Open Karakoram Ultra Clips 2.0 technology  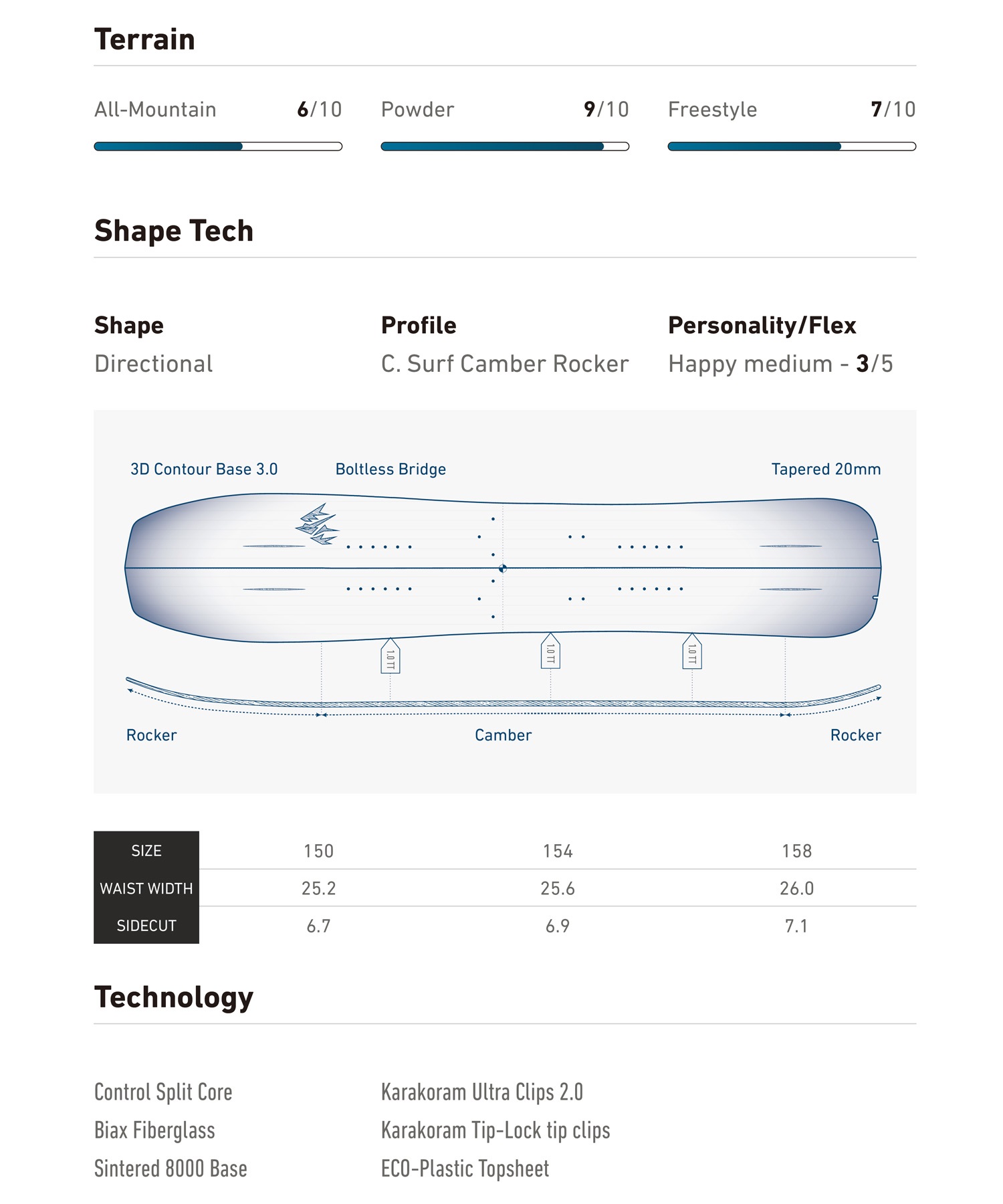tap(482, 1092)
